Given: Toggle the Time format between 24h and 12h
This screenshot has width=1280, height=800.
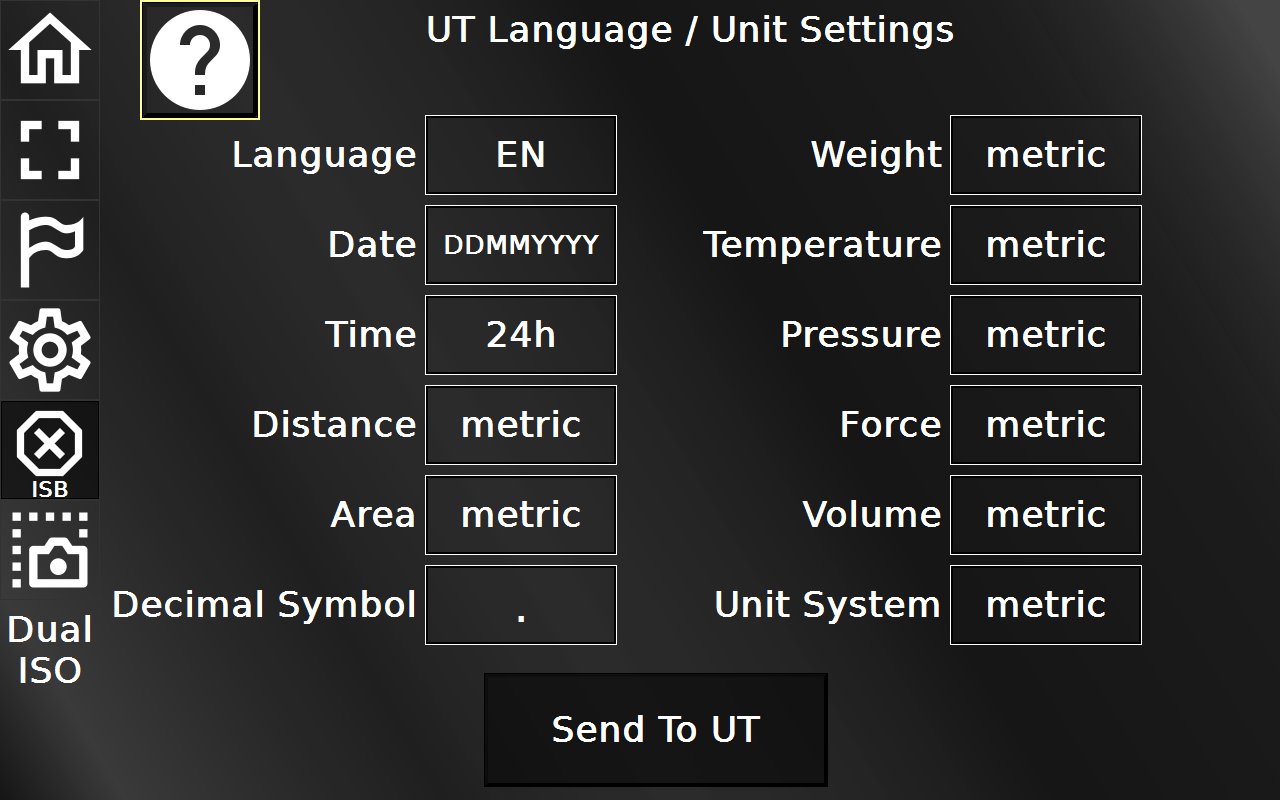Looking at the screenshot, I should [520, 334].
